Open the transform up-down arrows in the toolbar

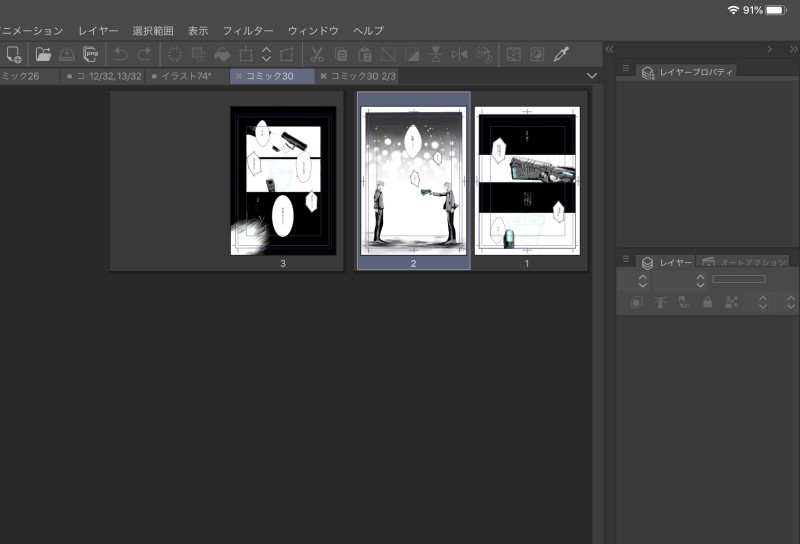click(266, 54)
